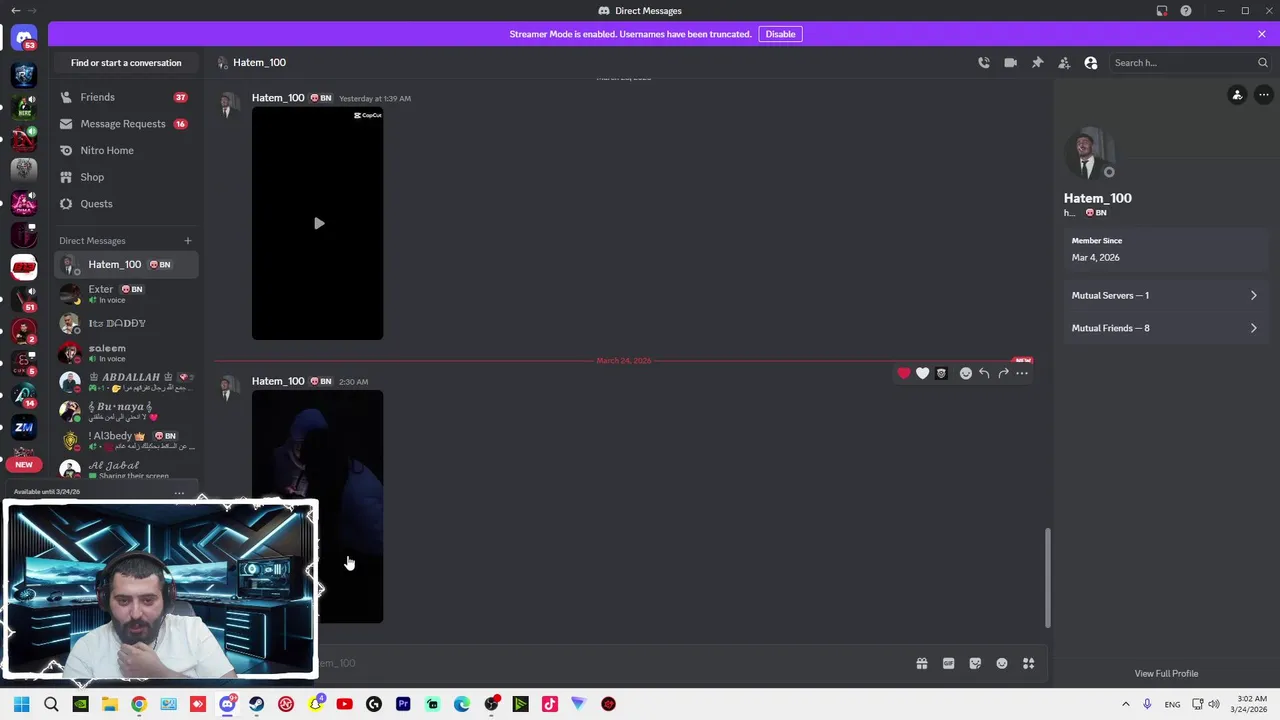
Task: Start a voice call with Hatem_100
Action: coord(984,63)
